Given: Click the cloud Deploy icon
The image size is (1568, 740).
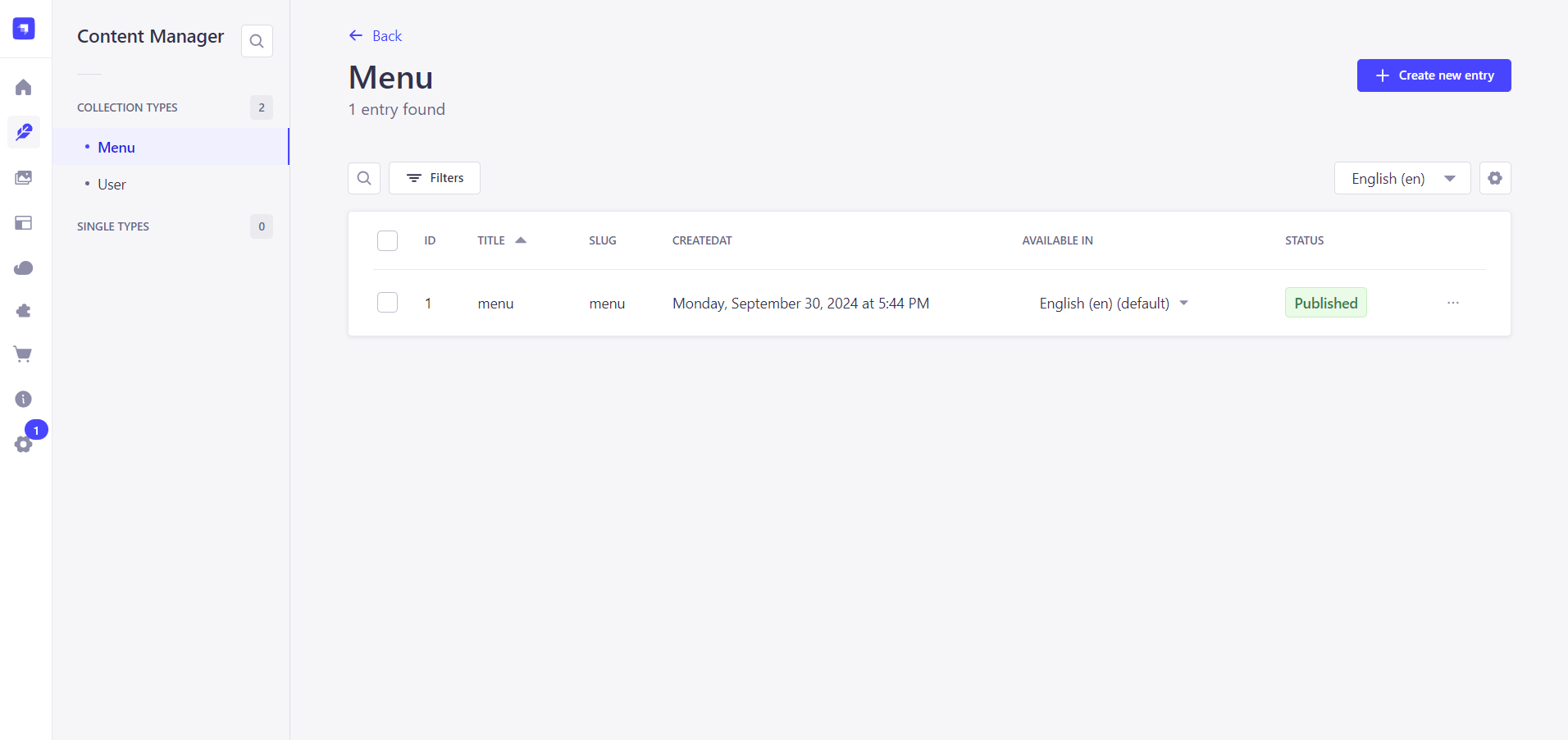Looking at the screenshot, I should [x=24, y=268].
